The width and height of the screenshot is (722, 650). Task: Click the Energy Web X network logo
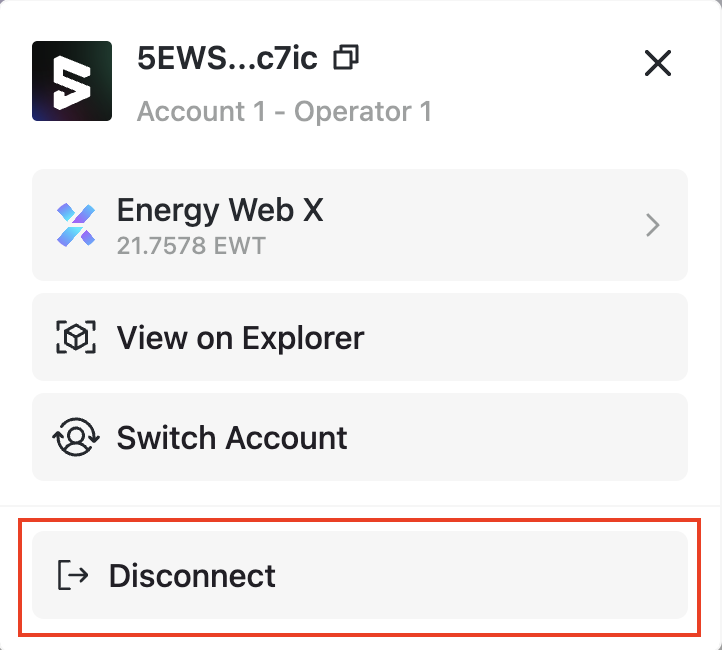[x=76, y=225]
